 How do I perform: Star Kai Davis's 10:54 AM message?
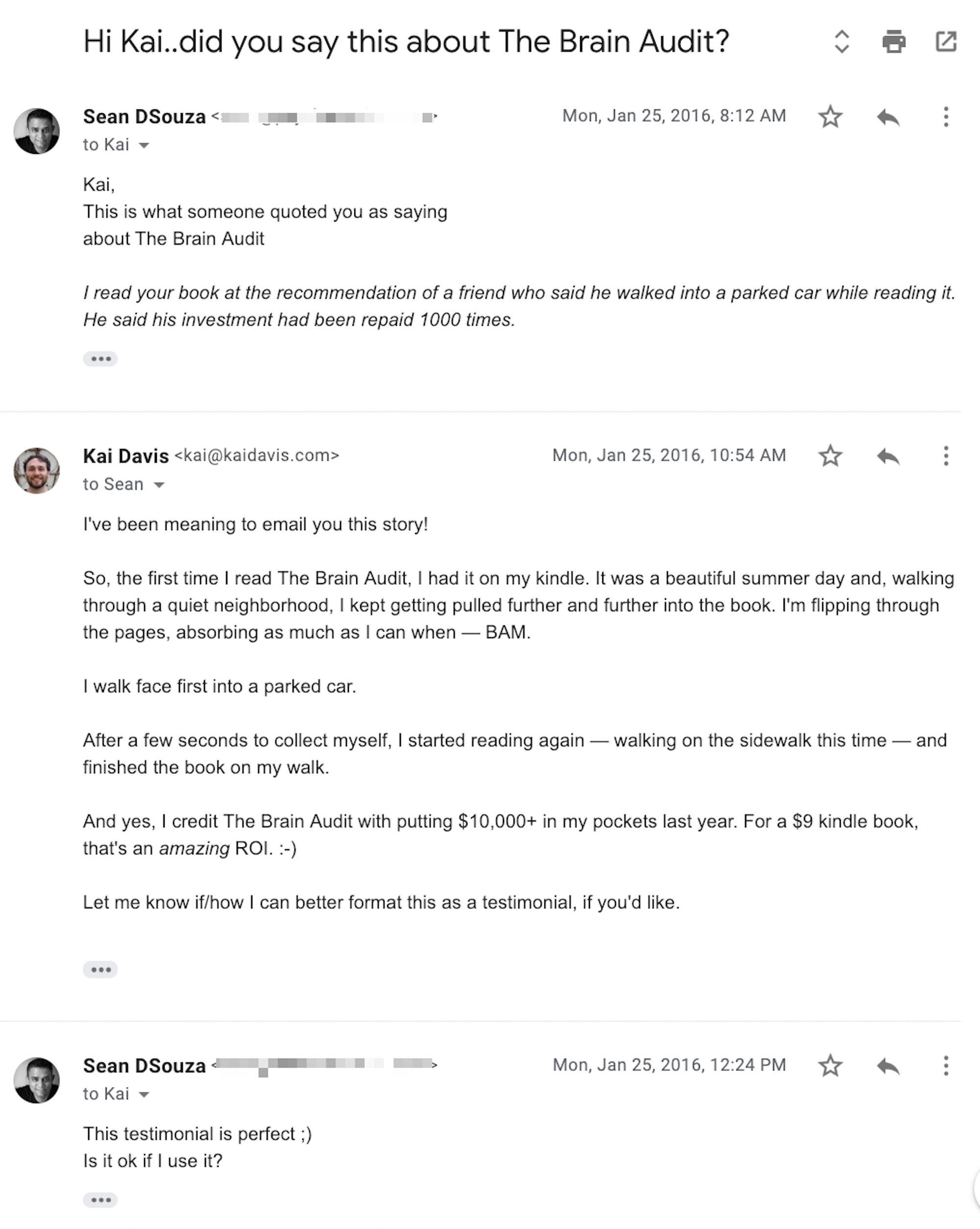(830, 456)
